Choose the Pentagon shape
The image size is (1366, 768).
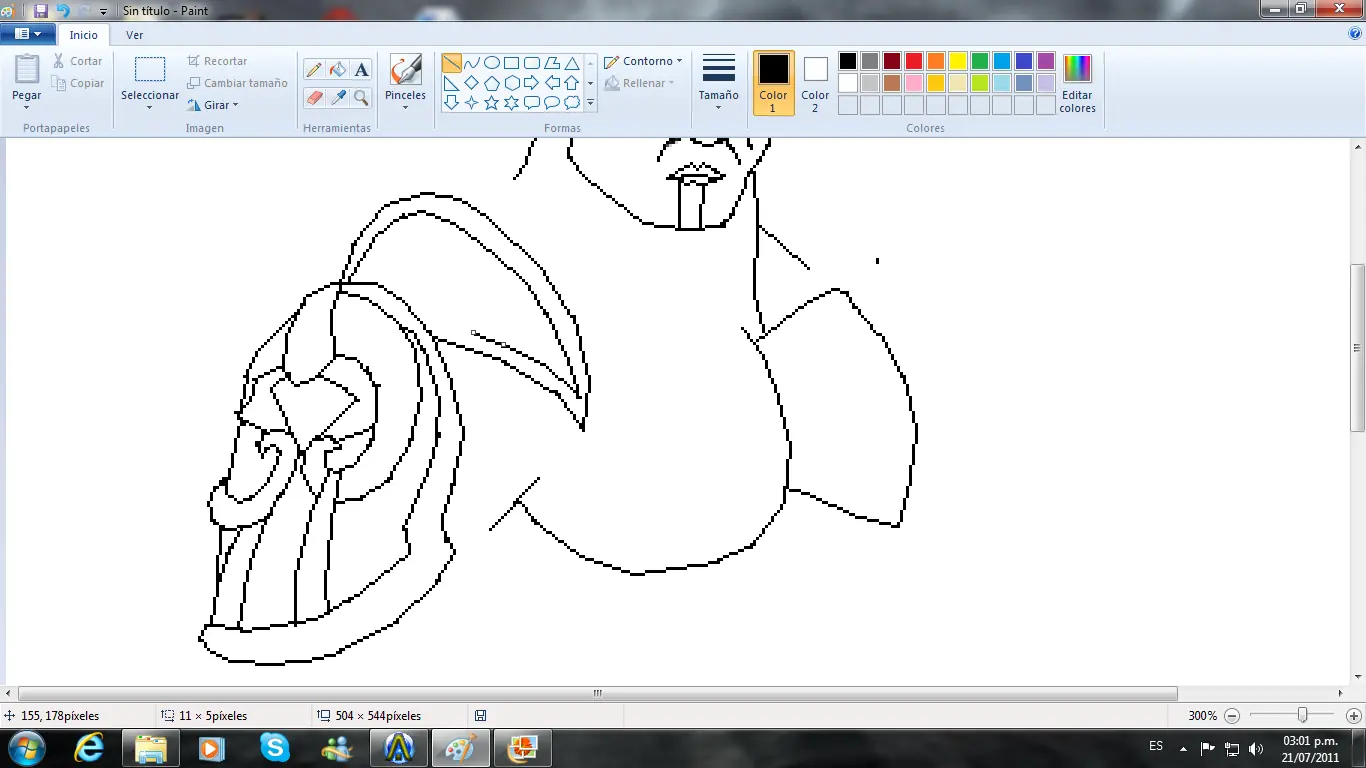pyautogui.click(x=492, y=83)
